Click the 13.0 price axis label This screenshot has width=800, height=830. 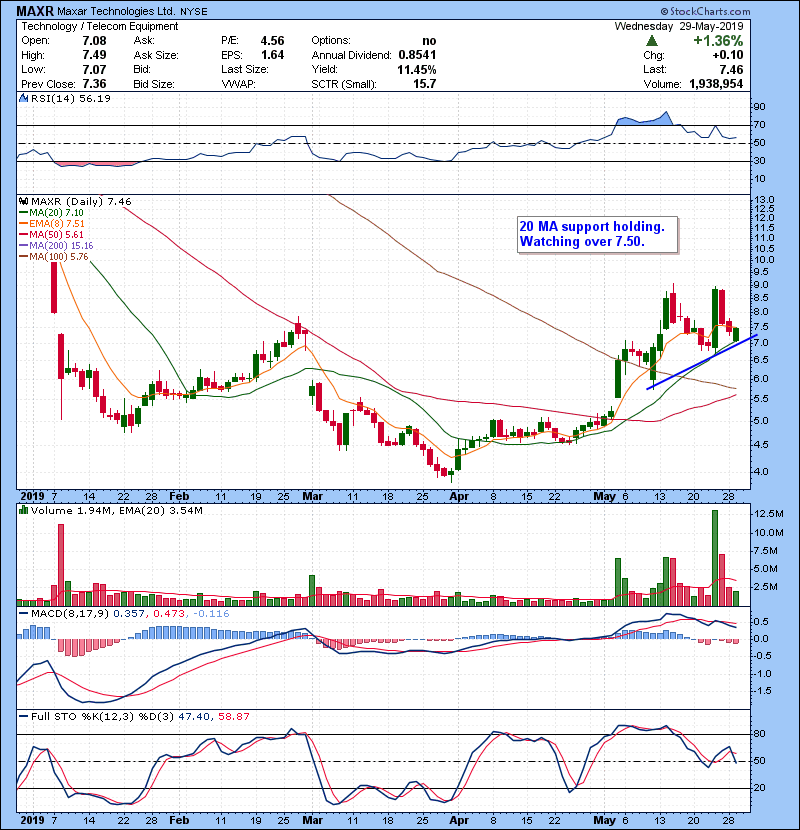763,200
